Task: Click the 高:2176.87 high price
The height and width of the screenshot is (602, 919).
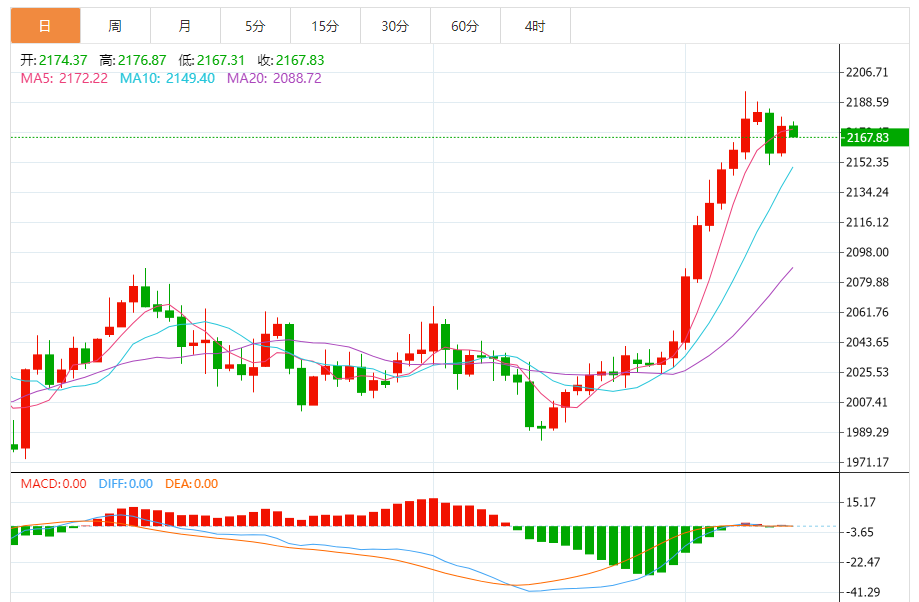Action: [132, 60]
